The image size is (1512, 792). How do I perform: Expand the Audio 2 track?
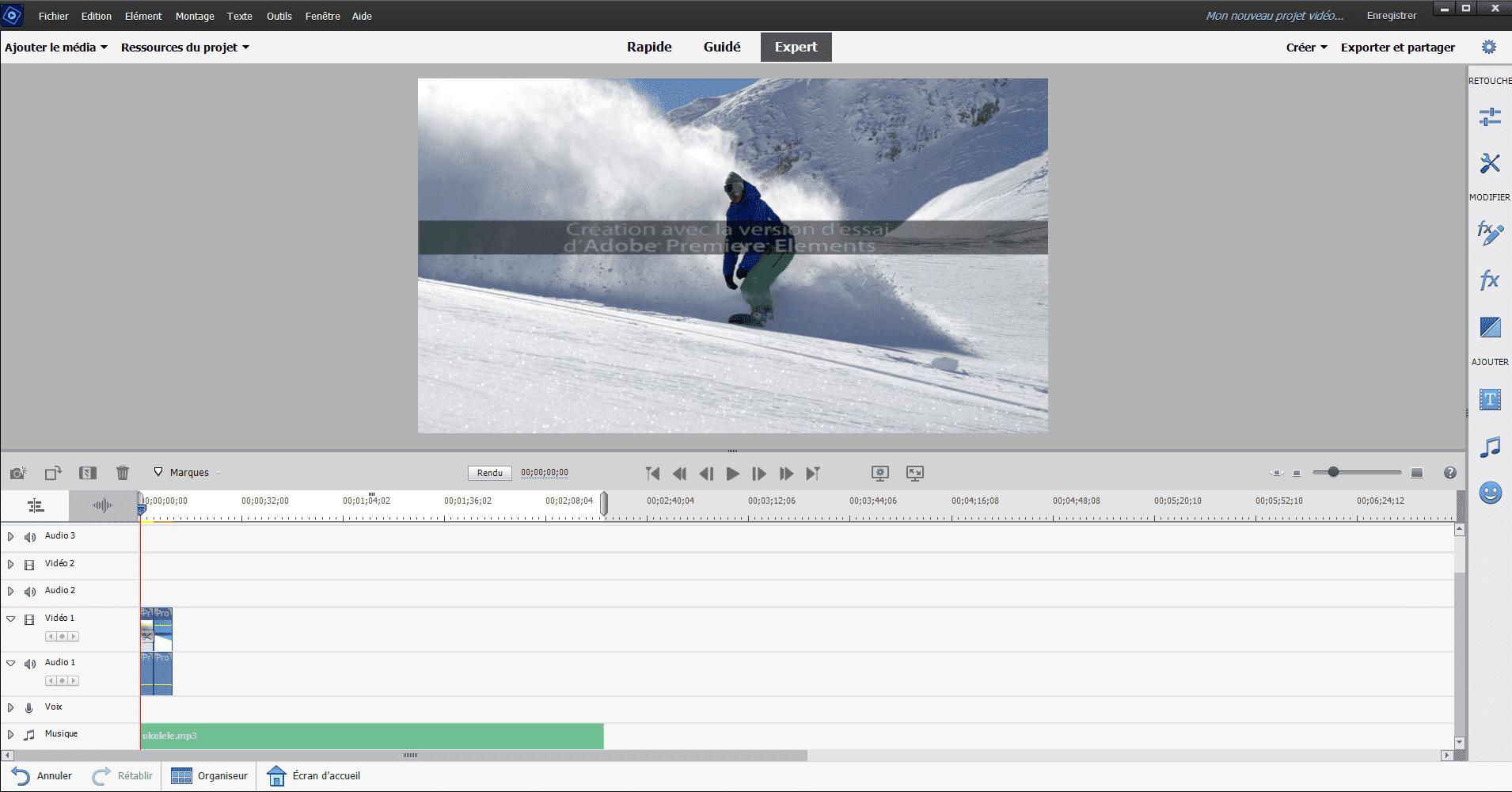coord(10,591)
